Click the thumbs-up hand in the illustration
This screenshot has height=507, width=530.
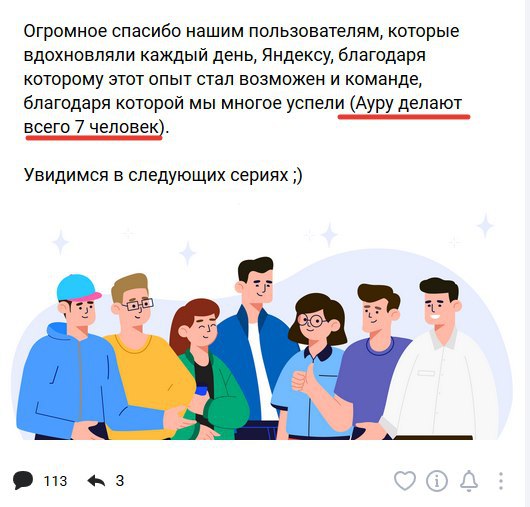[304, 380]
